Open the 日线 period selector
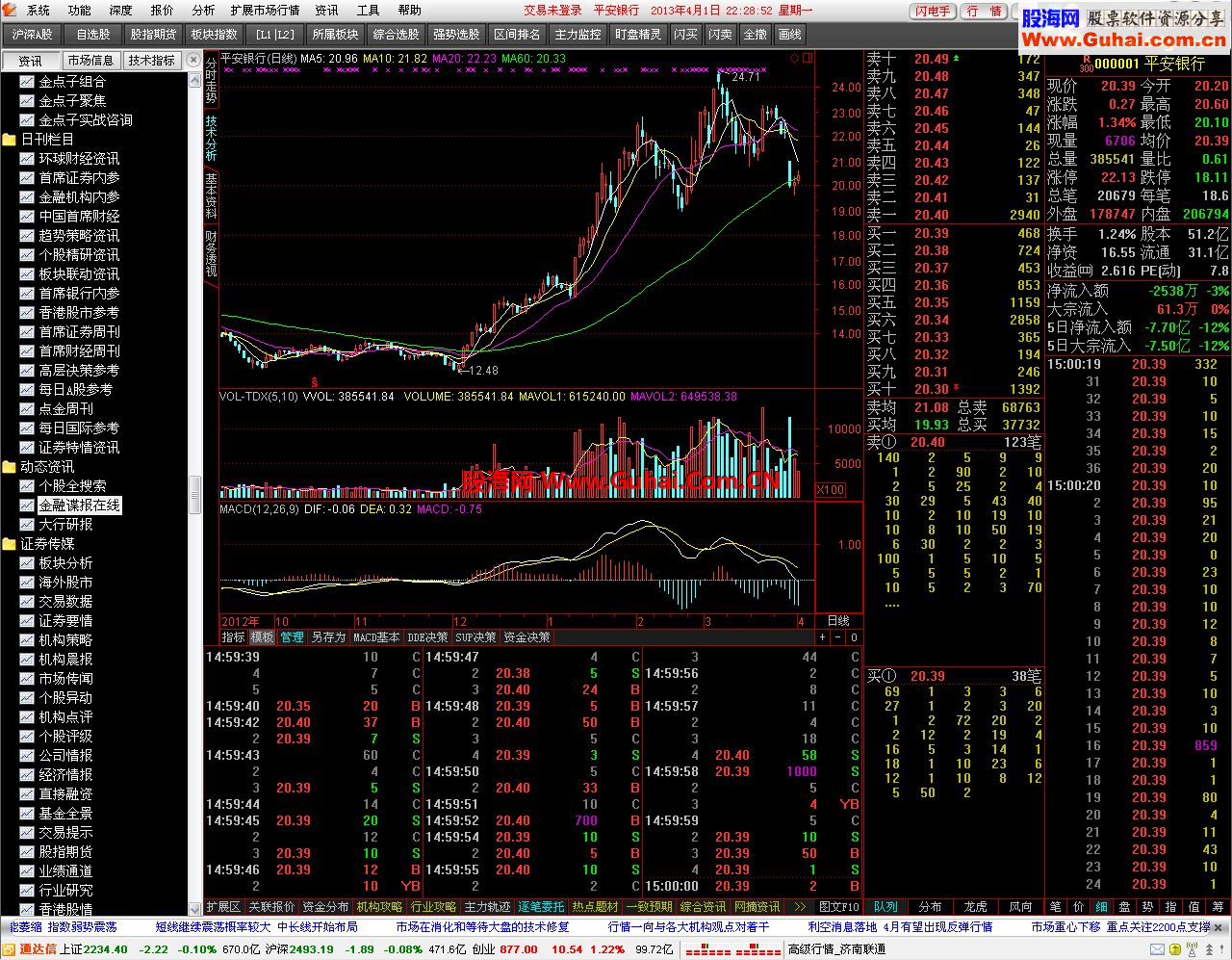 838,621
